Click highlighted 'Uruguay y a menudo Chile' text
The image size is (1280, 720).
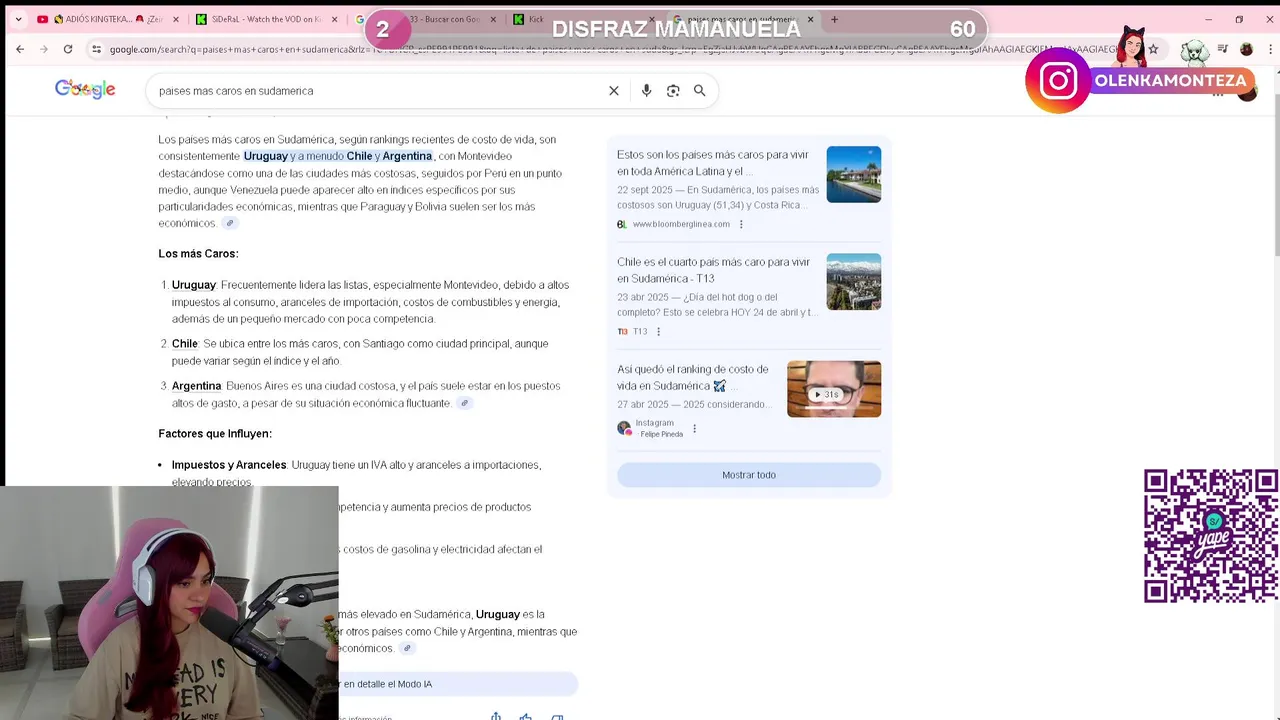coord(307,156)
